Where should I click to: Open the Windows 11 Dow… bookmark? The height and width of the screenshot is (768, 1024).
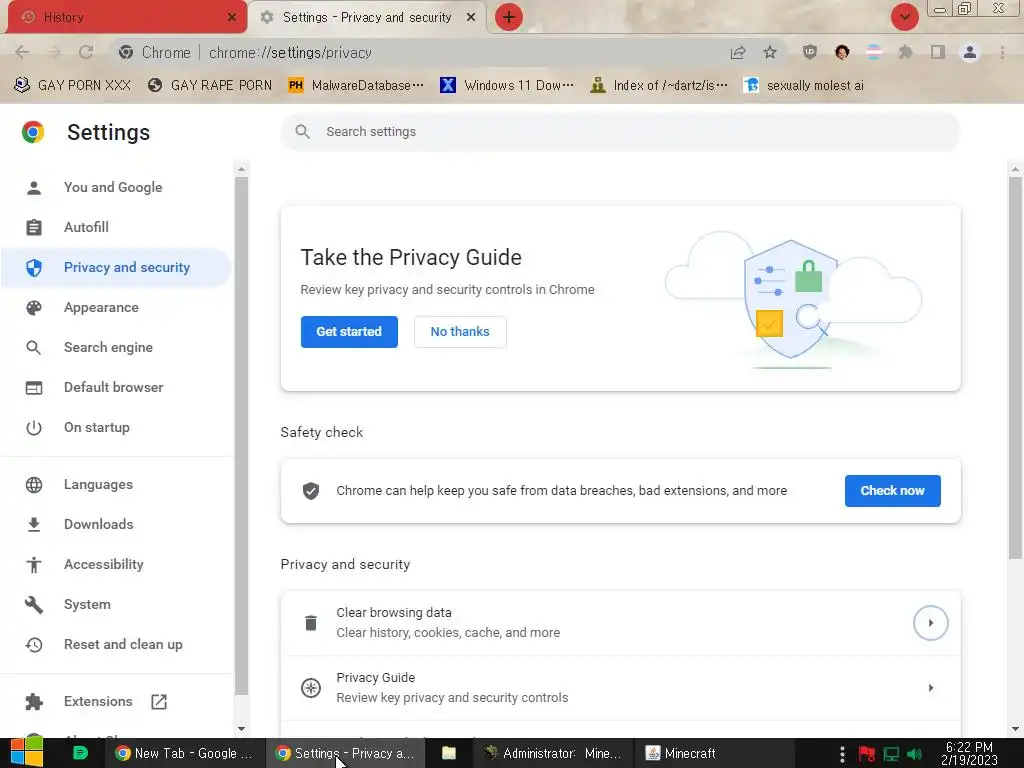click(x=507, y=86)
